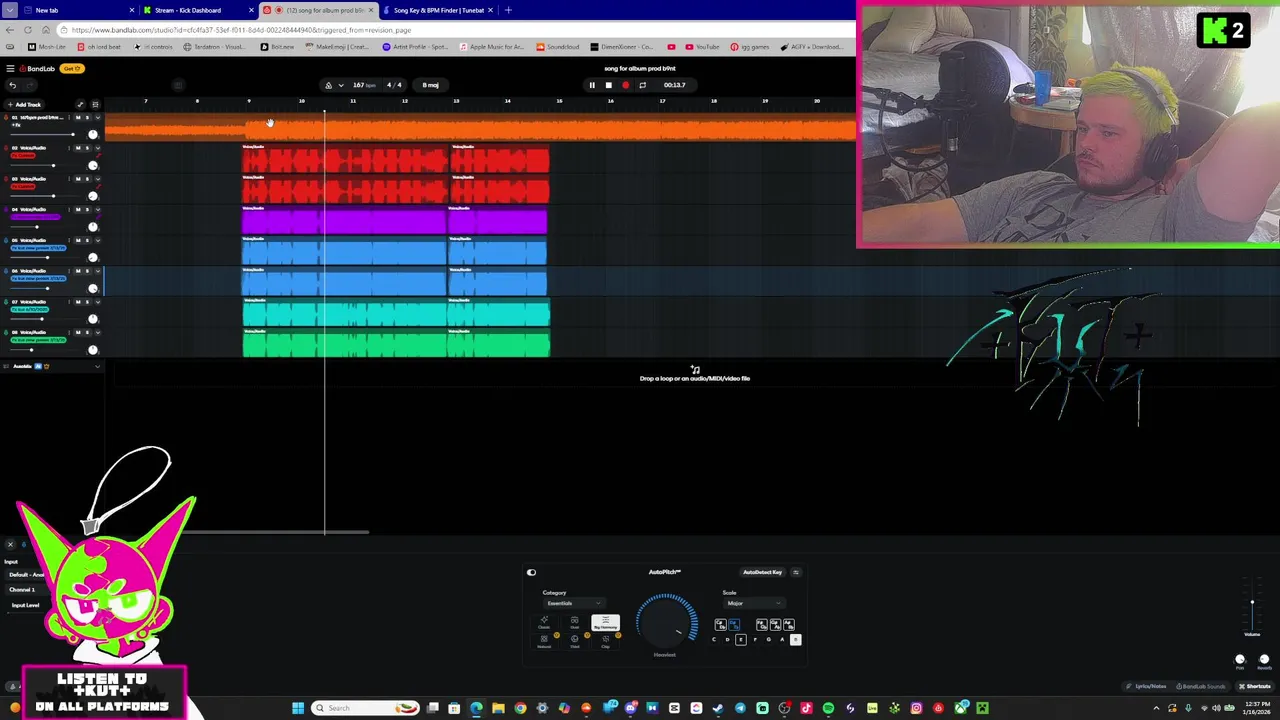Click the redo arrow icon
The width and height of the screenshot is (1280, 720).
pos(30,85)
